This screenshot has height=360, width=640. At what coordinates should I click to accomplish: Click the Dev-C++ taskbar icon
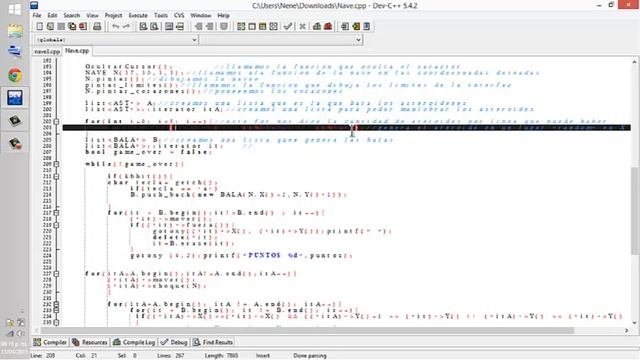click(15, 98)
